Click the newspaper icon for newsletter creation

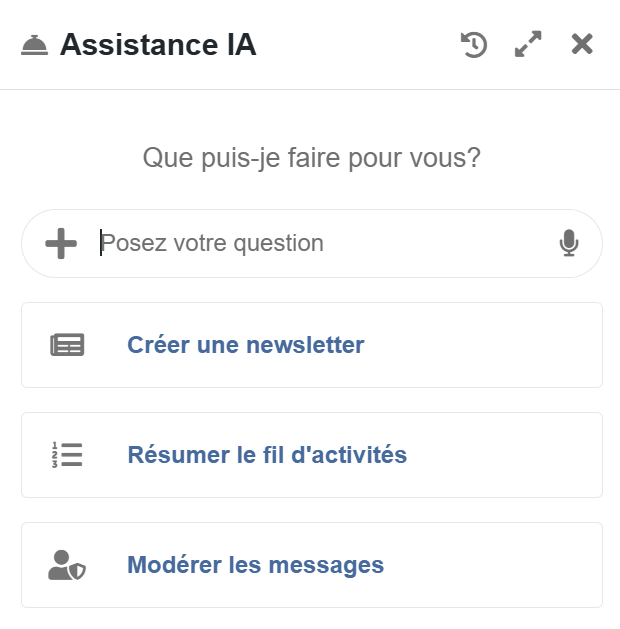68,345
